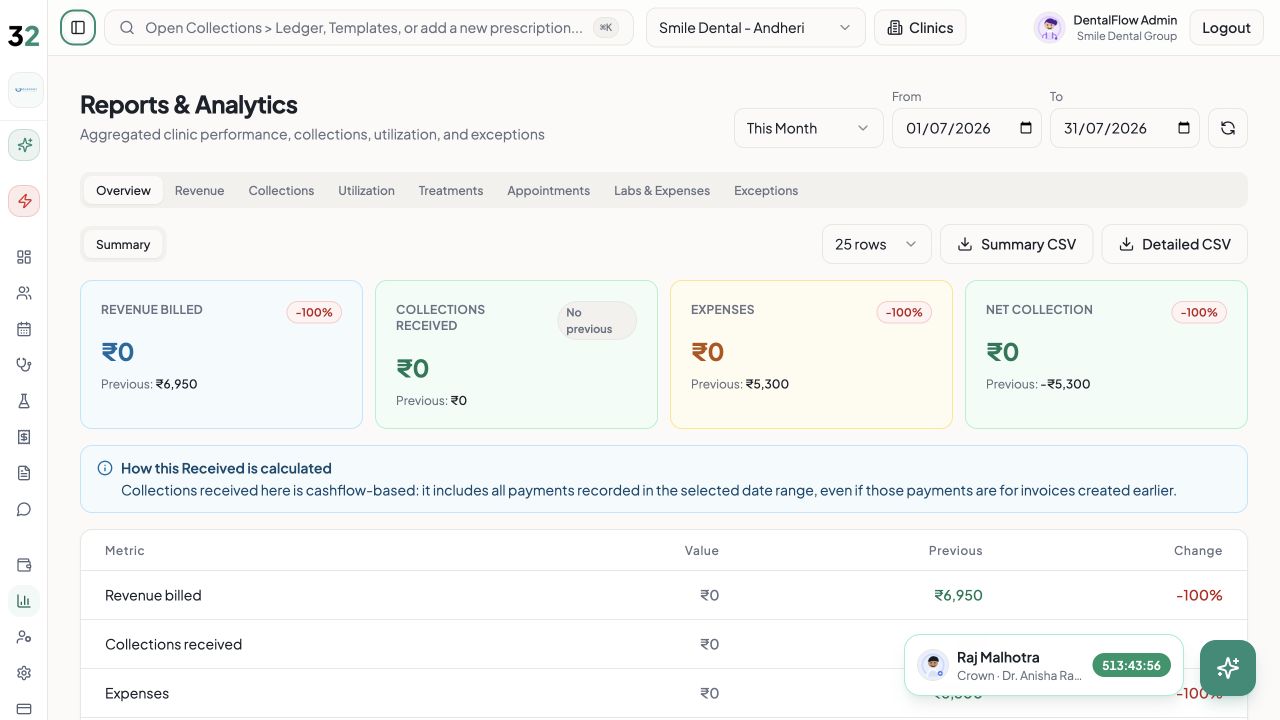Image resolution: width=1280 pixels, height=720 pixels.
Task: Open the bar chart reports sidebar icon
Action: 24,601
